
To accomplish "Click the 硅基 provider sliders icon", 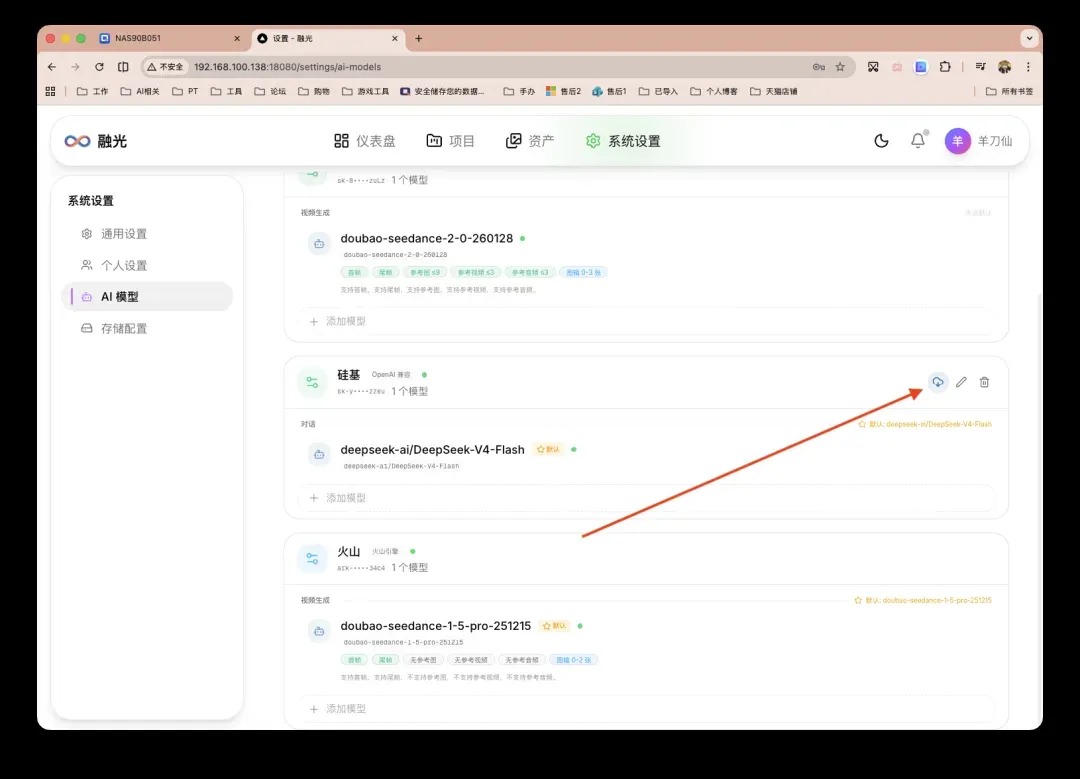I will pyautogui.click(x=312, y=382).
